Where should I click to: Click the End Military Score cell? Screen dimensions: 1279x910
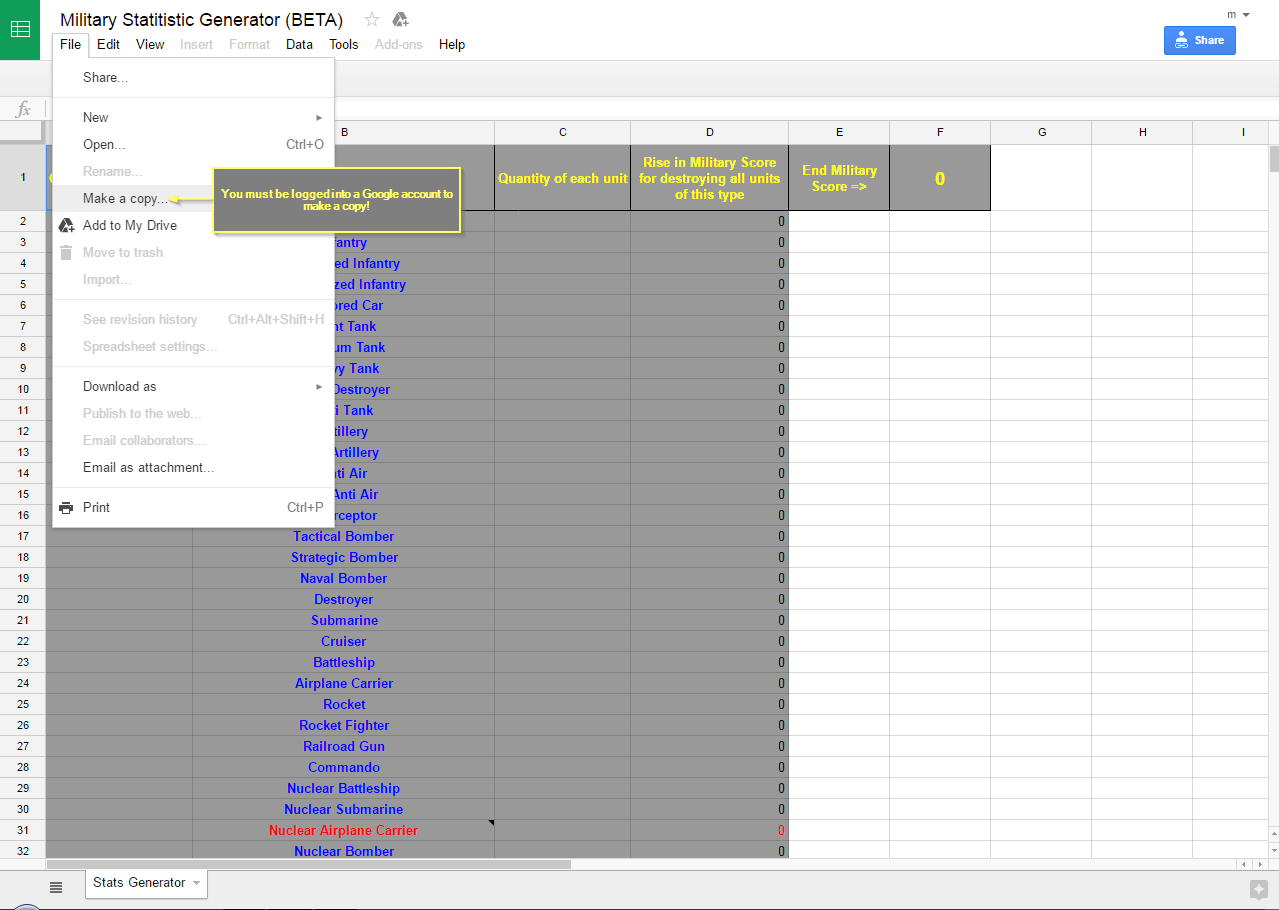click(839, 178)
